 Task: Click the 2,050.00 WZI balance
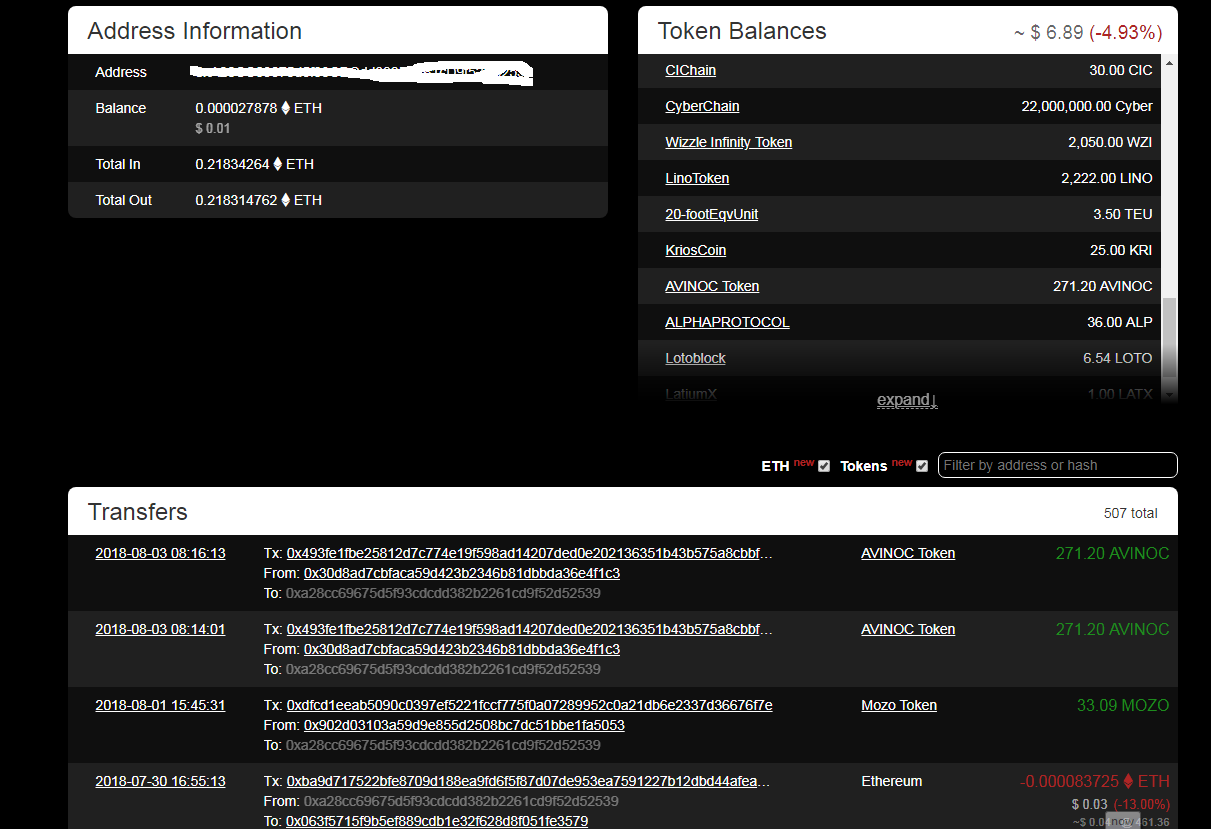click(1110, 142)
